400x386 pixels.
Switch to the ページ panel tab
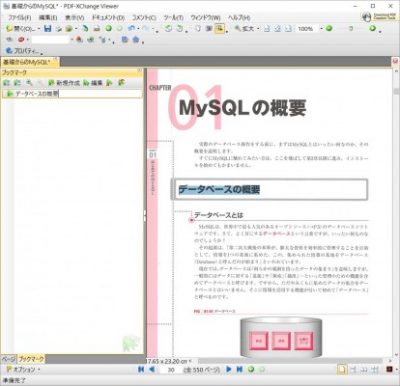tap(9, 359)
